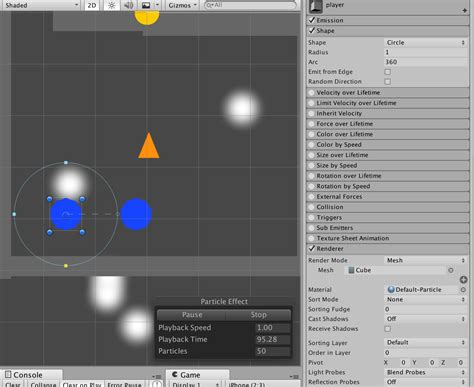Click the Cube mesh field
Viewport: 474px width, 387px height.
[x=395, y=270]
